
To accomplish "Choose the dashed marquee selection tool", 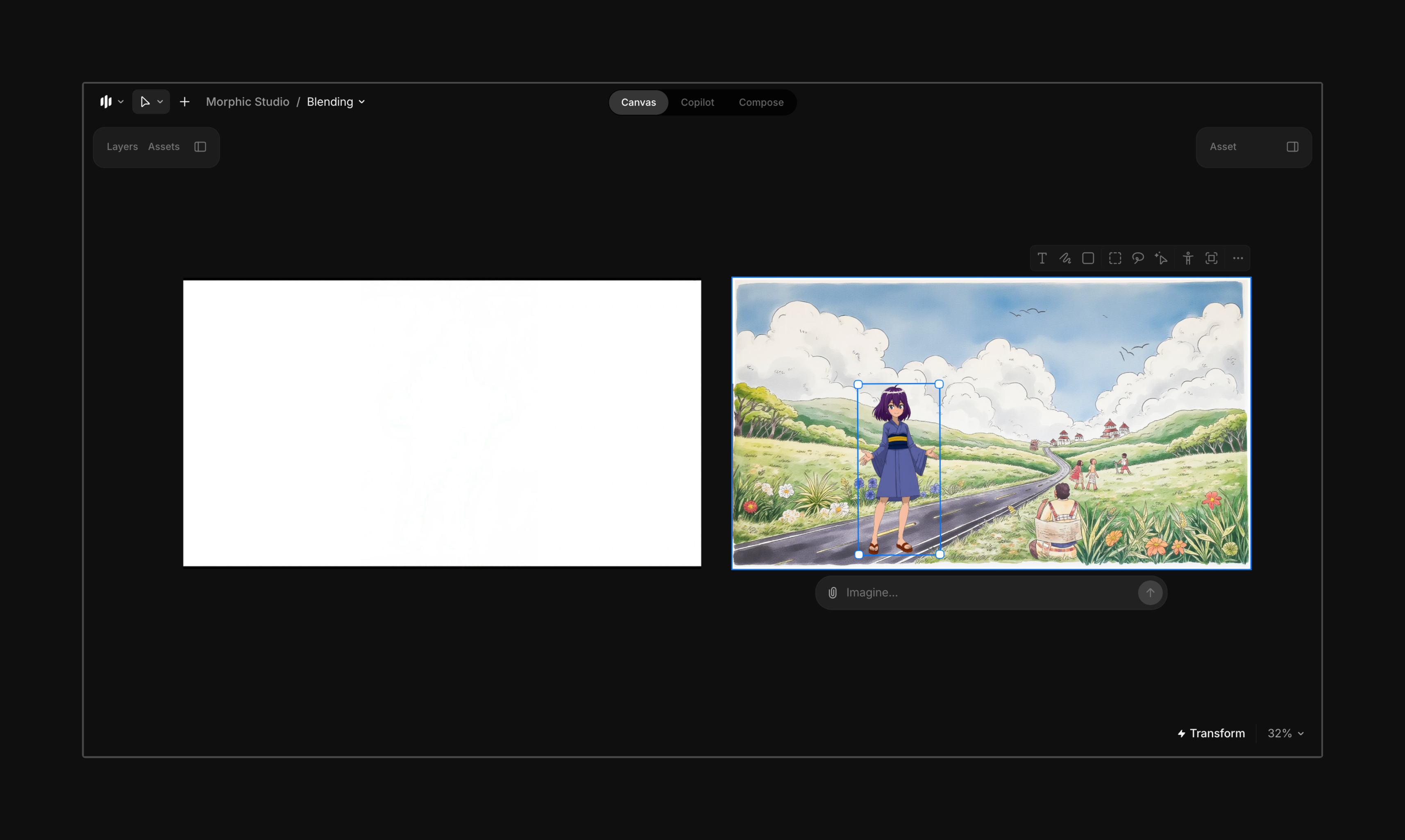I will click(1115, 259).
